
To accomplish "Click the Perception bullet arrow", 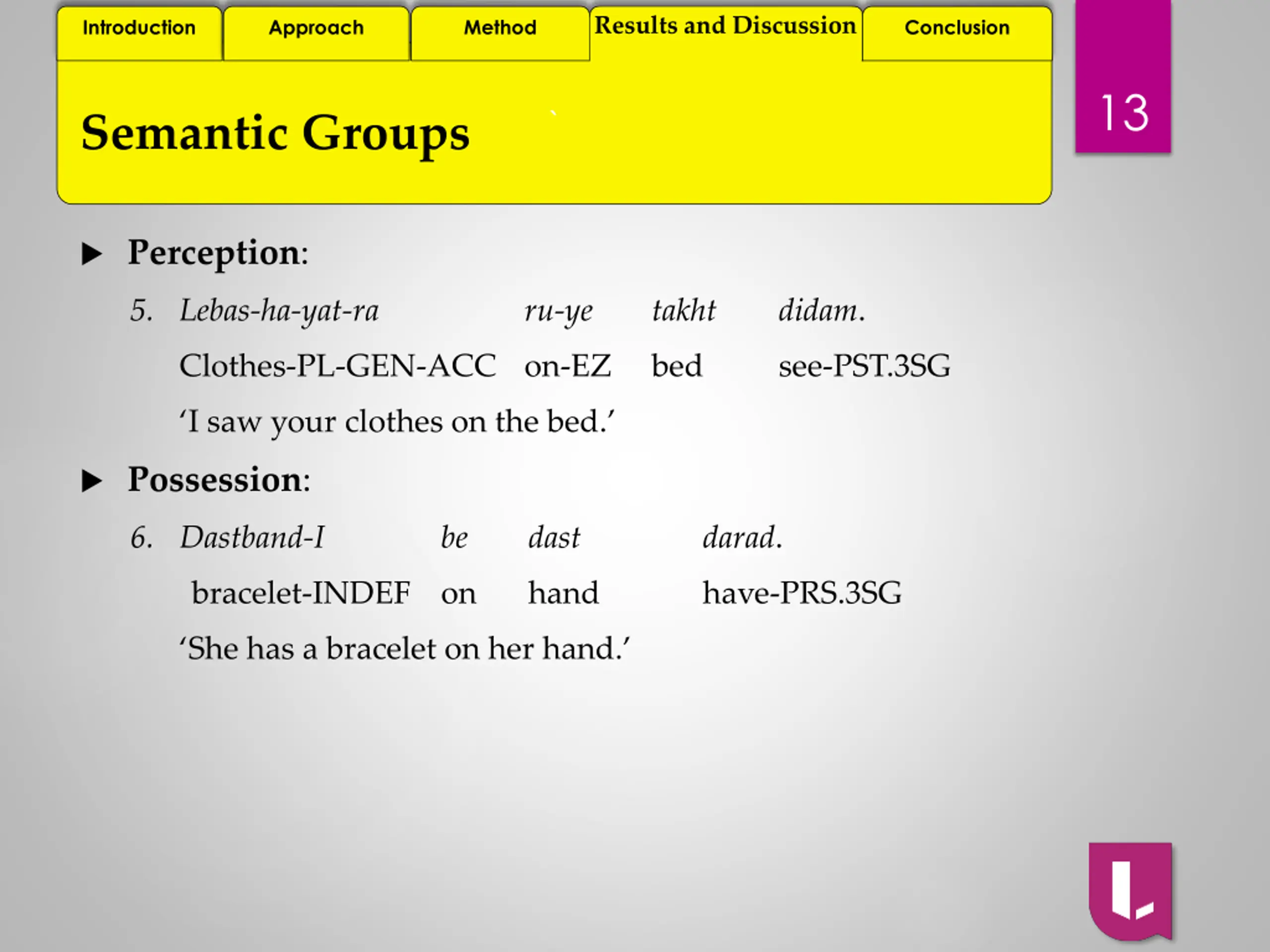I will [x=92, y=254].
